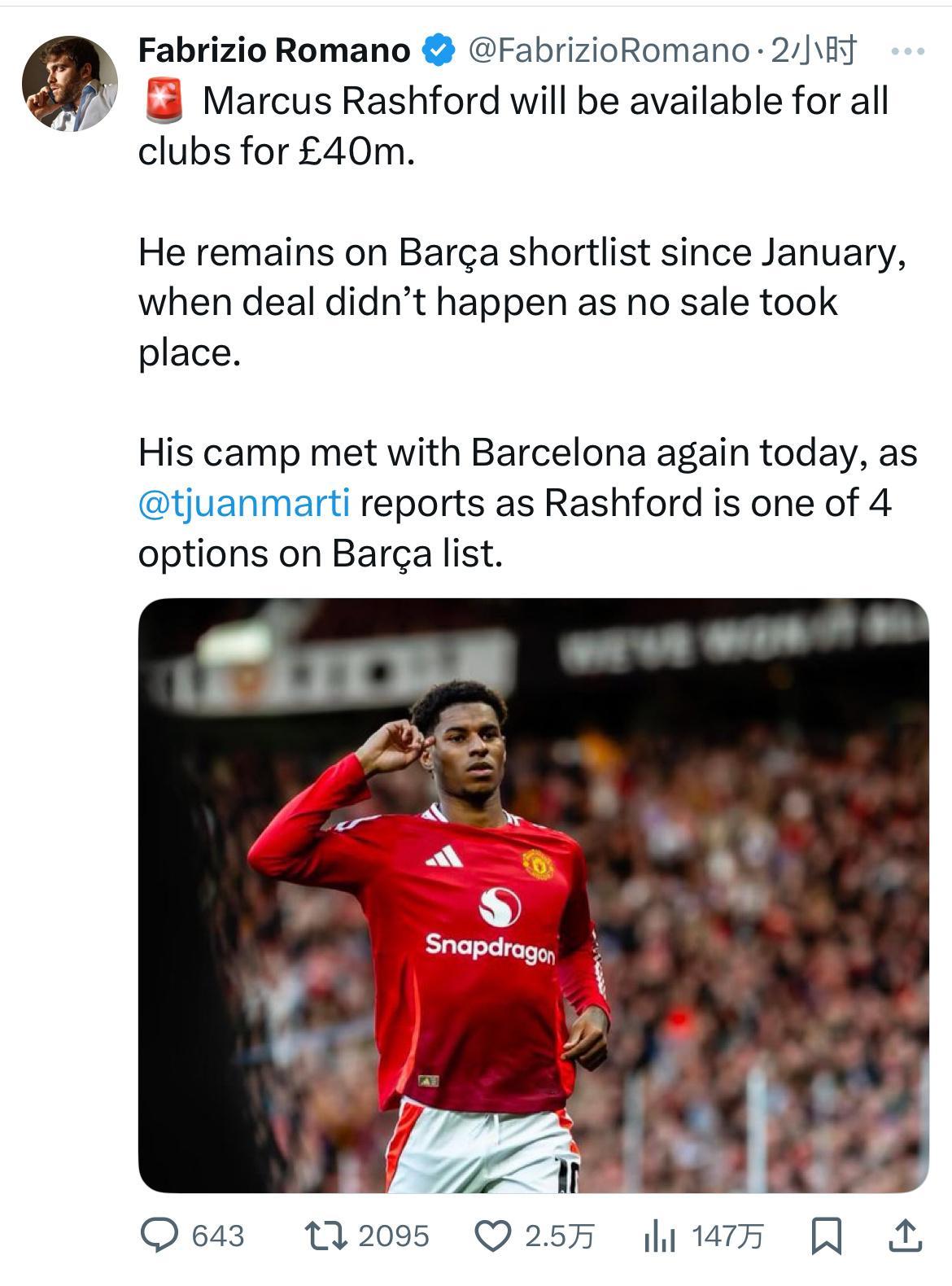The image size is (952, 1286).
Task: Click the 643 replies count
Action: click(217, 1236)
